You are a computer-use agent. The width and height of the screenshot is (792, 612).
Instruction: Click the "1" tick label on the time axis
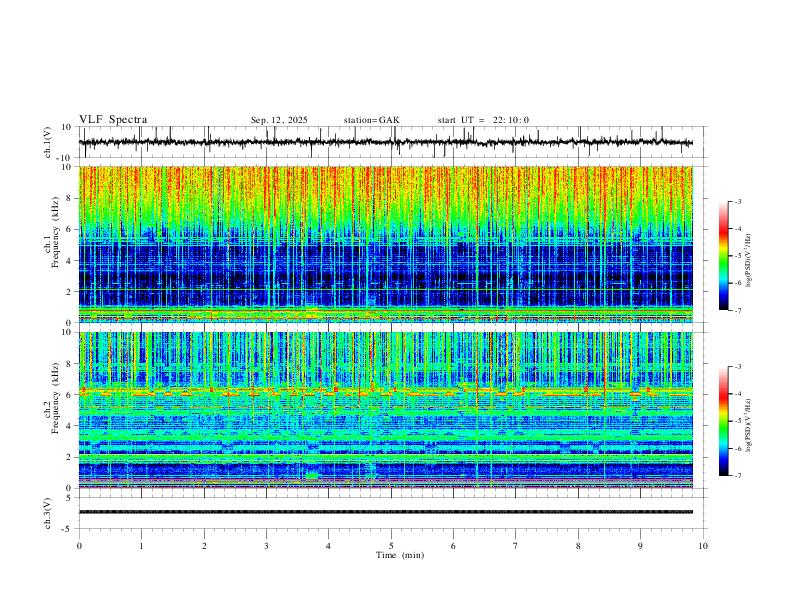141,546
